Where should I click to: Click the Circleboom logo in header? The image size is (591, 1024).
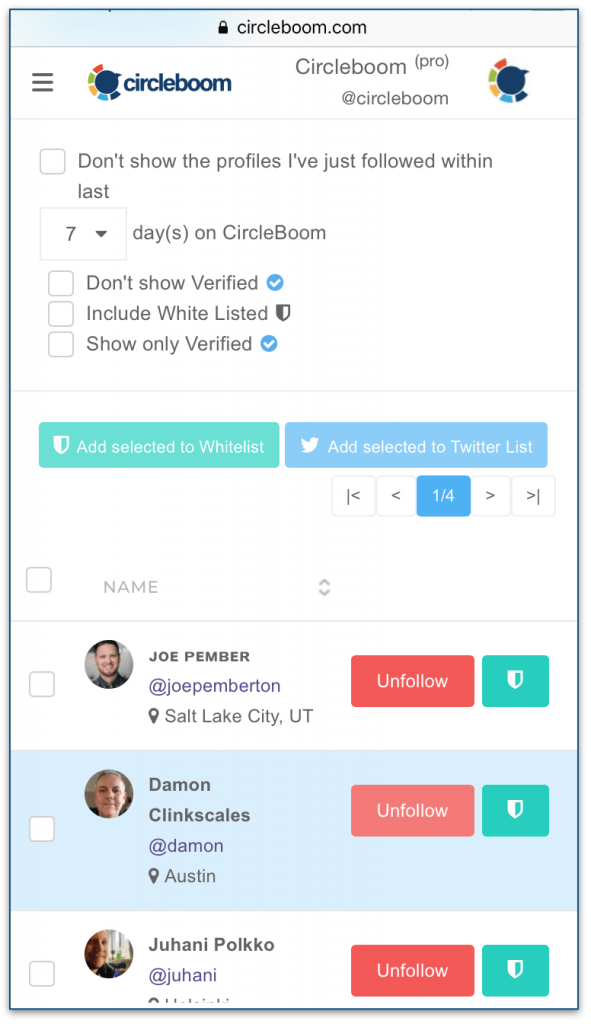[160, 82]
